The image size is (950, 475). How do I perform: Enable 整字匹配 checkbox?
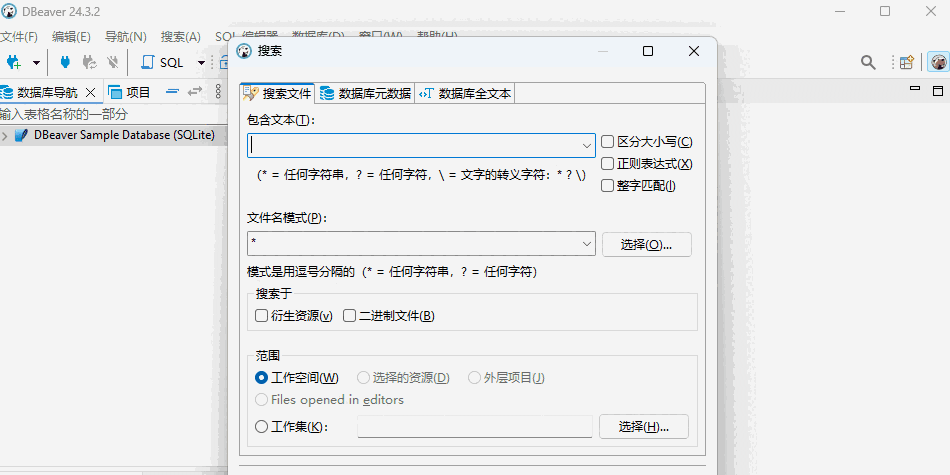(607, 186)
